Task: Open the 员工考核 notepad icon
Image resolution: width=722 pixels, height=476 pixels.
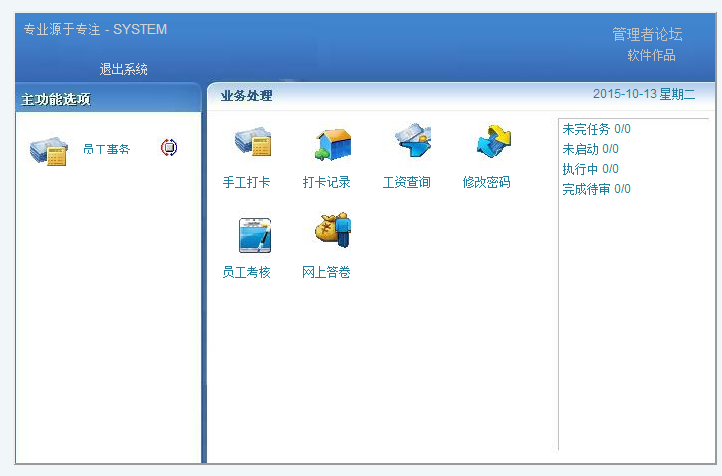Action: pos(252,233)
